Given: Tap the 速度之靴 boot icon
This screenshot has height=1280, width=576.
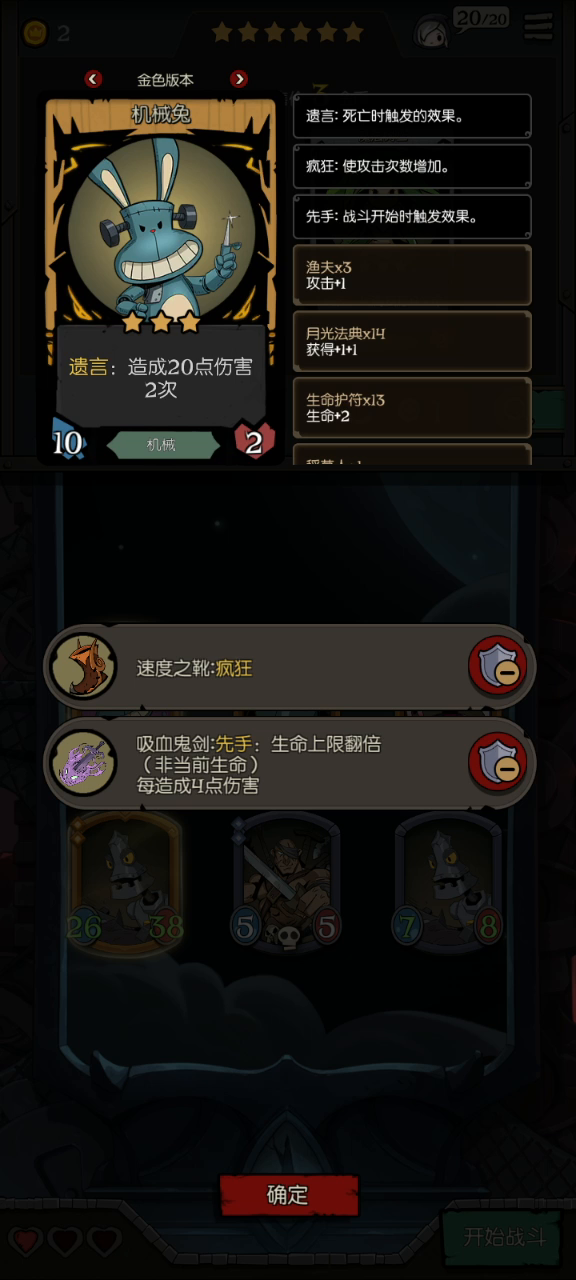Looking at the screenshot, I should (85, 666).
